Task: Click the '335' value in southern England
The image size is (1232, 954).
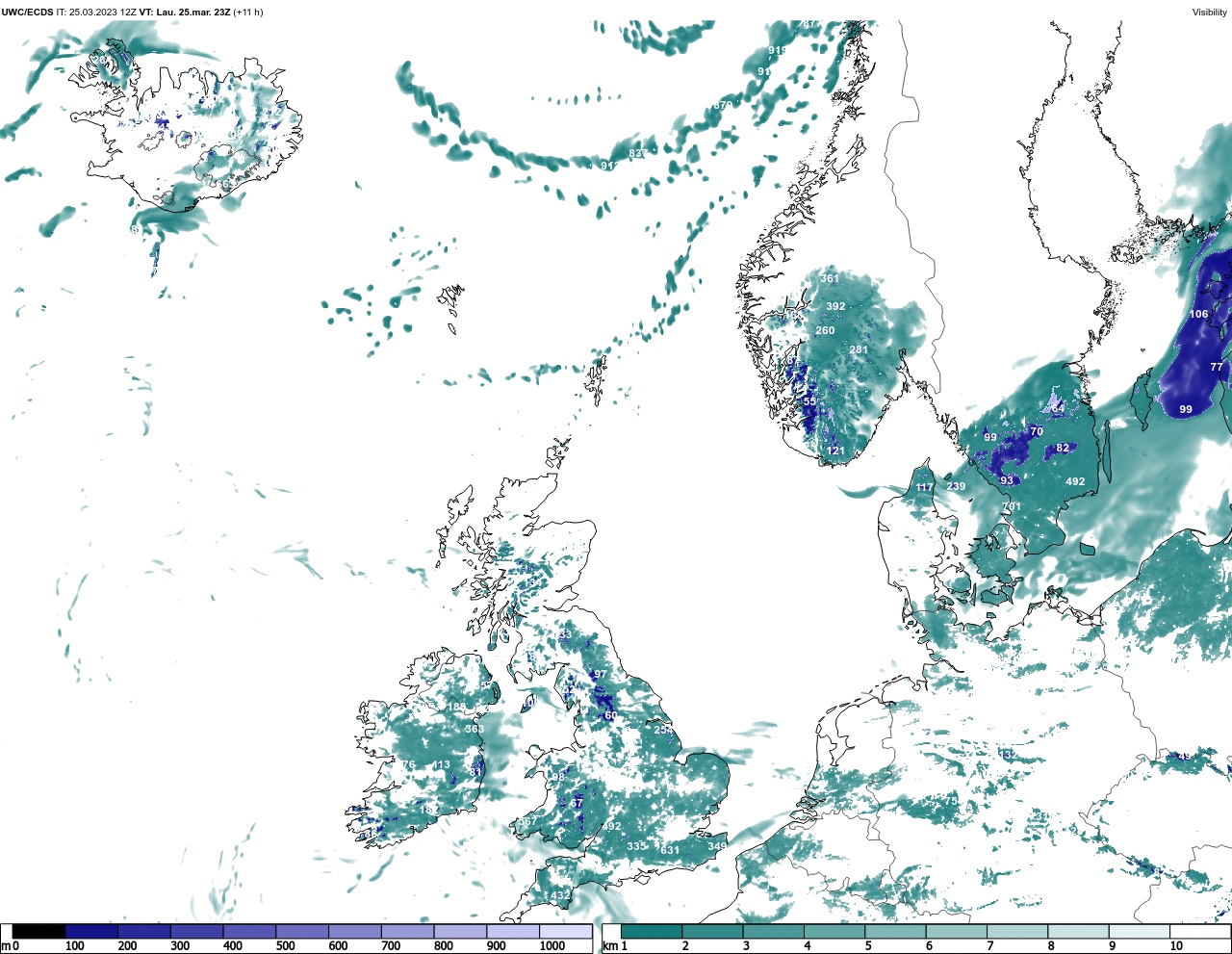Action: 636,846
